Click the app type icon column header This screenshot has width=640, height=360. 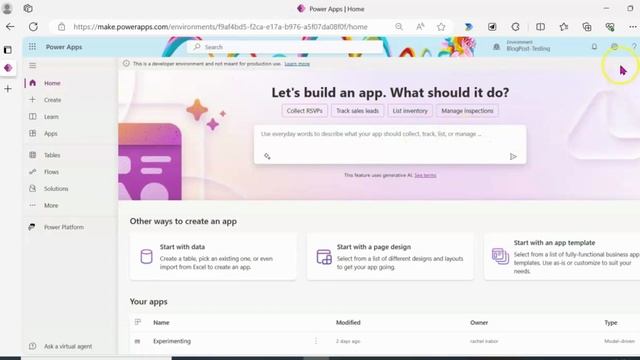click(x=138, y=322)
